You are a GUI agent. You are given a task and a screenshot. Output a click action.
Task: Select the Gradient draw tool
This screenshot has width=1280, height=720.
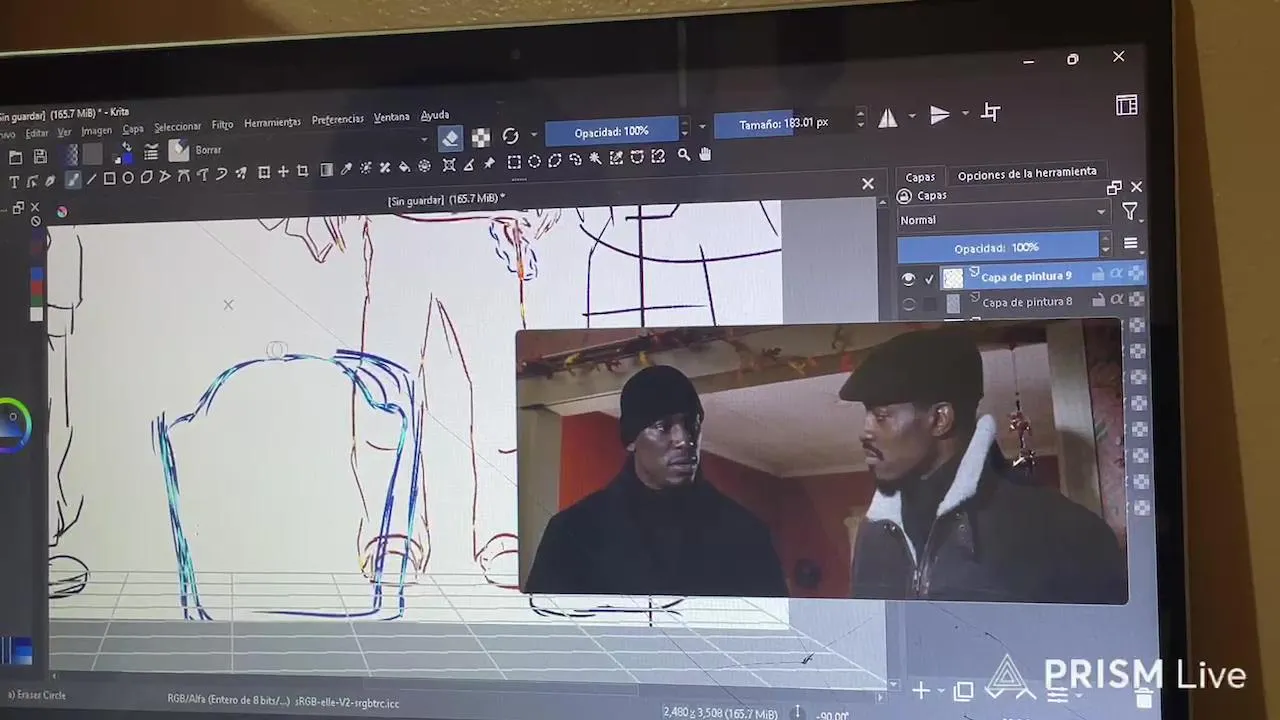[x=326, y=170]
